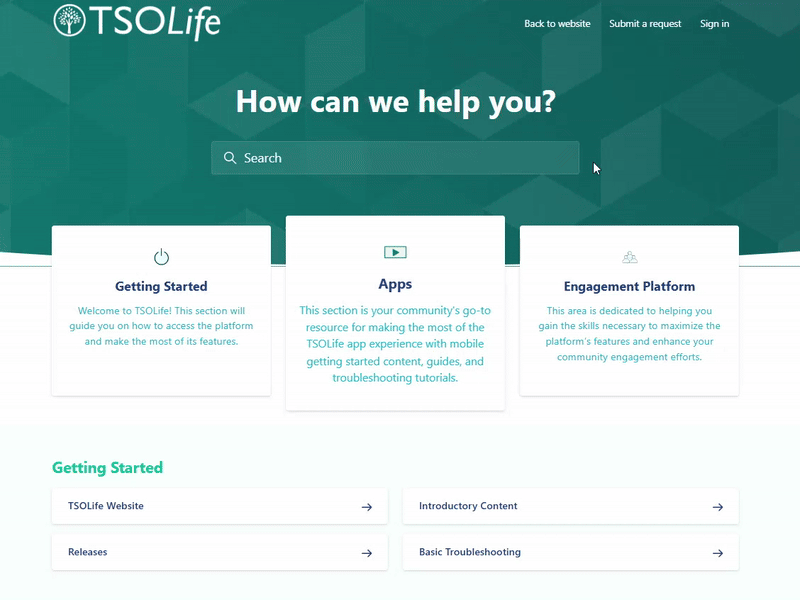Image resolution: width=800 pixels, height=600 pixels.
Task: Click the arrow in TSOLife Website row
Action: tap(367, 507)
